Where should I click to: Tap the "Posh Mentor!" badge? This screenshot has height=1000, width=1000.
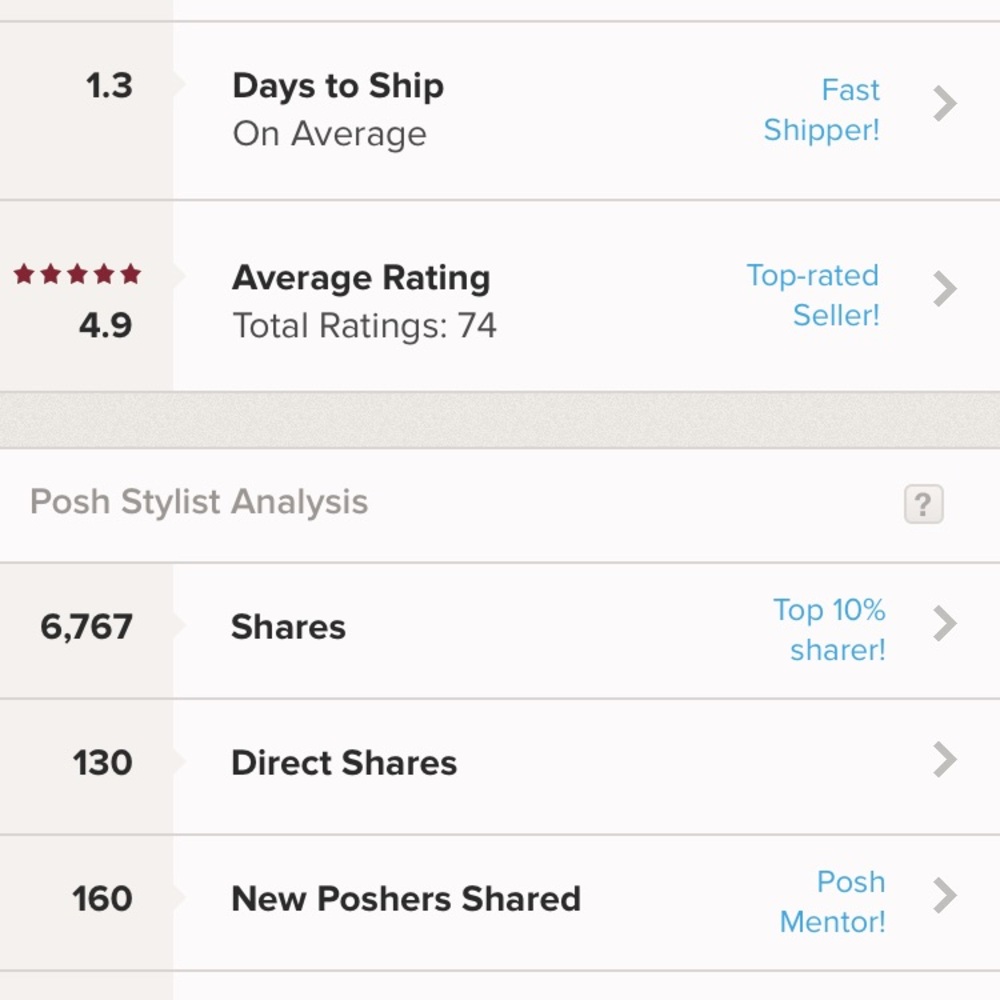tap(833, 901)
